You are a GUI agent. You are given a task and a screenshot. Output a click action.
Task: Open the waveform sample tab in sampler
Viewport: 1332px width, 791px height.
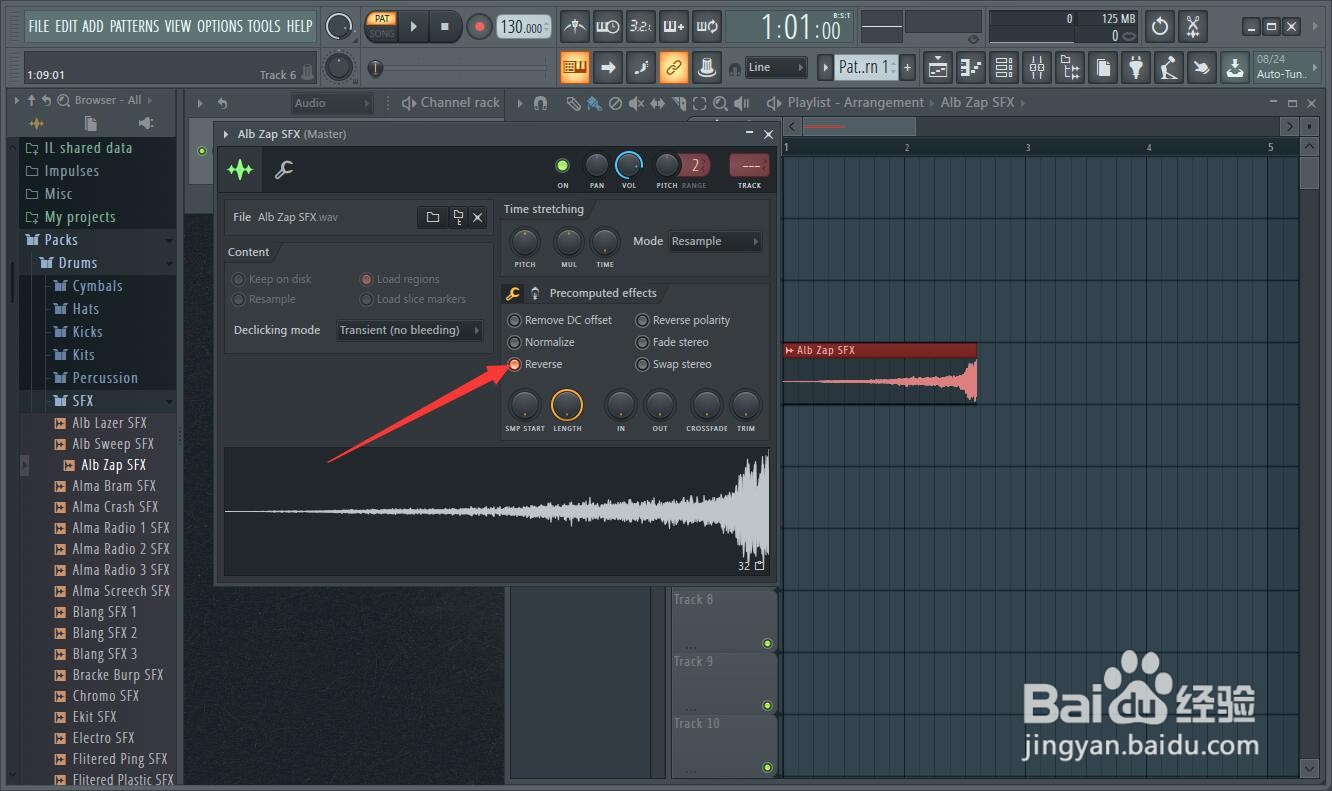240,170
